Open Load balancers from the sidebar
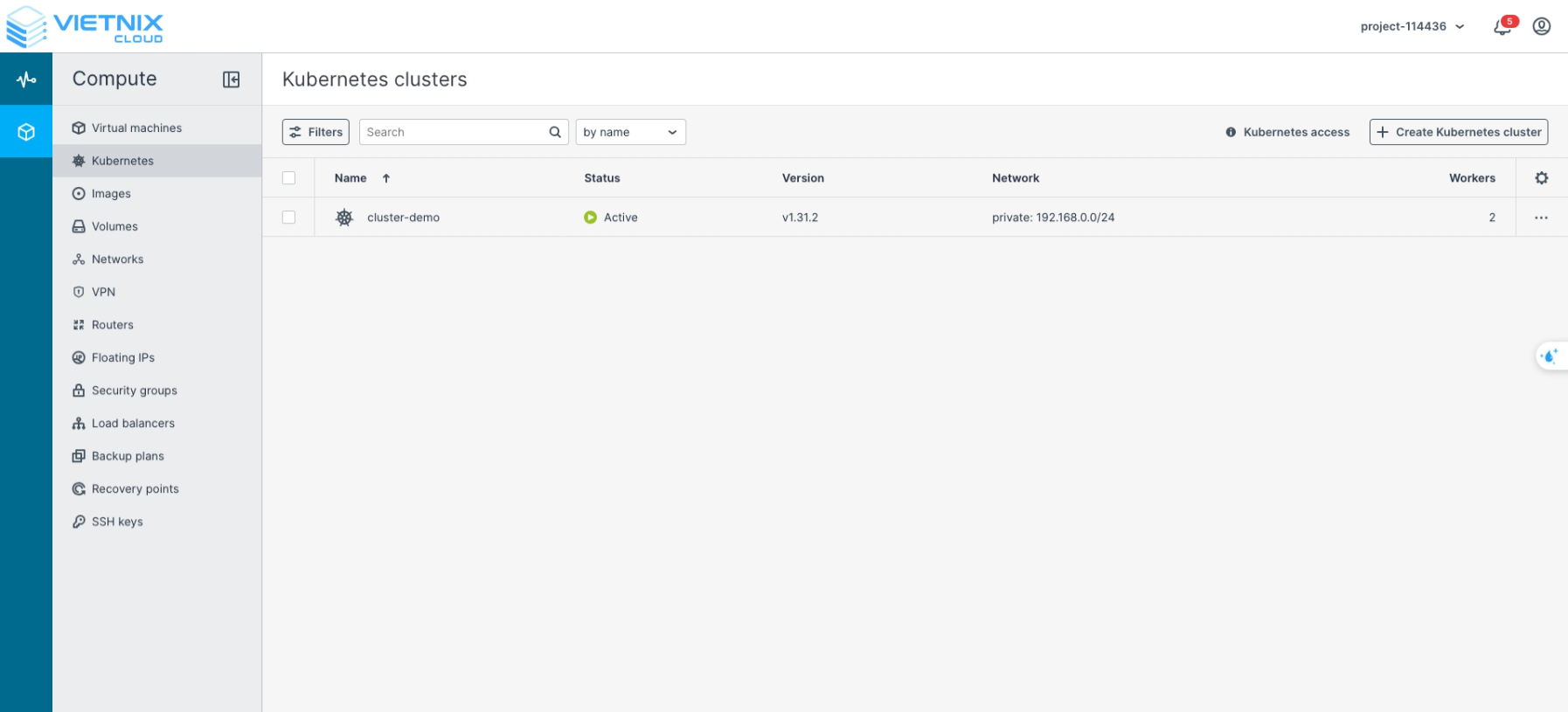 133,423
